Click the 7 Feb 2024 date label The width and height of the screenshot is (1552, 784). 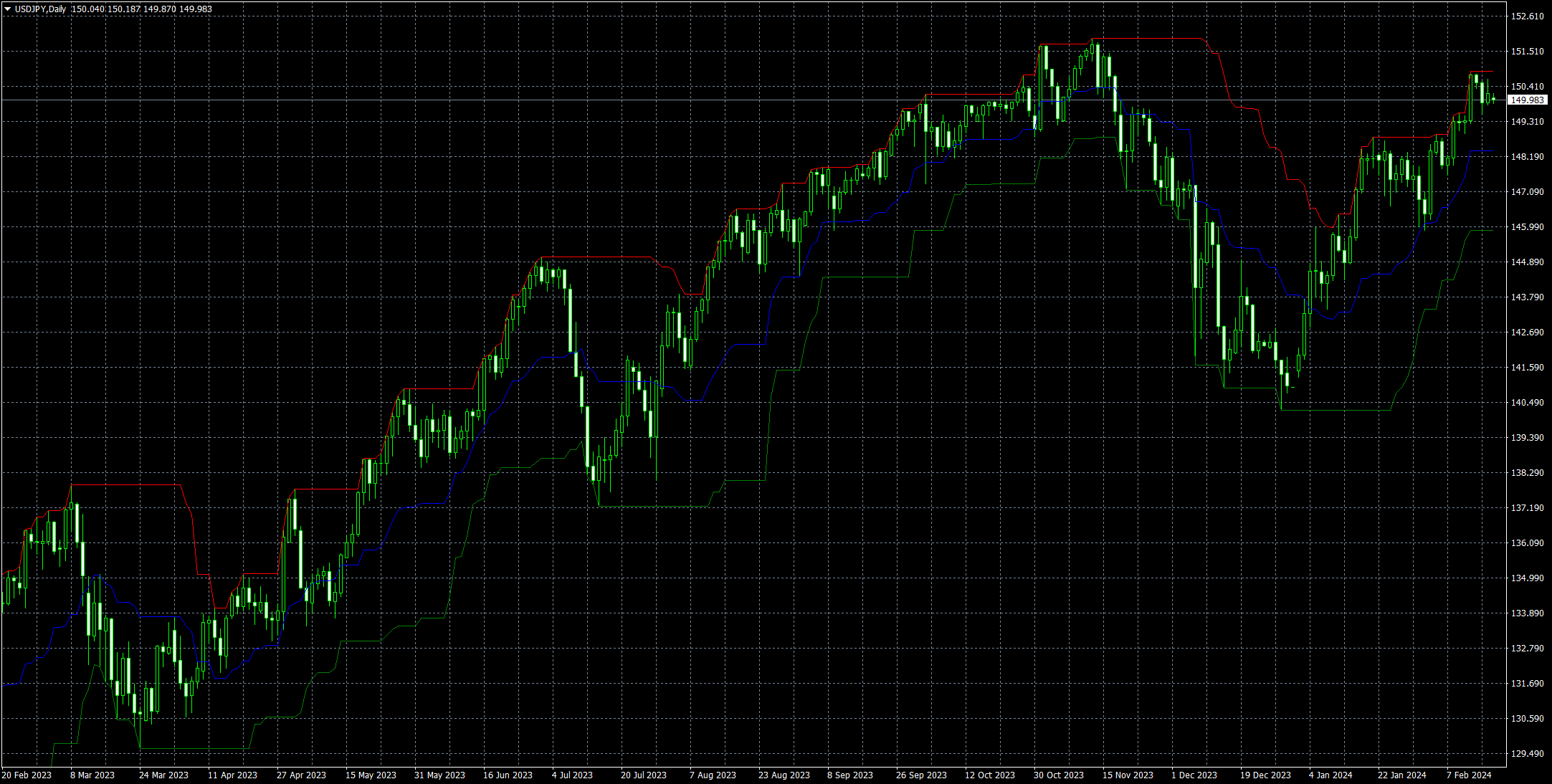click(1468, 775)
